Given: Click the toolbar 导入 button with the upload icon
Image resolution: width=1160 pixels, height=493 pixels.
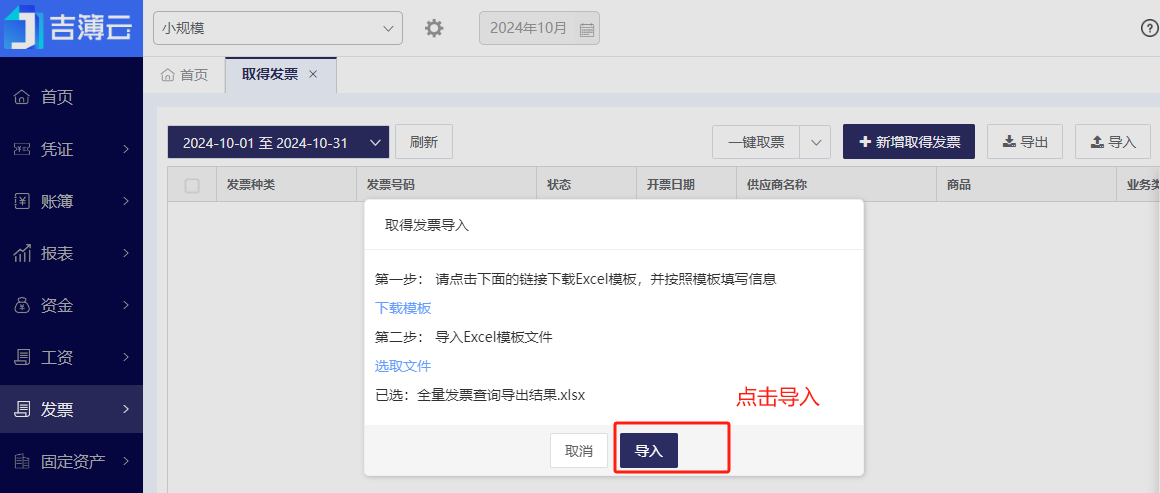Looking at the screenshot, I should pos(1113,142).
